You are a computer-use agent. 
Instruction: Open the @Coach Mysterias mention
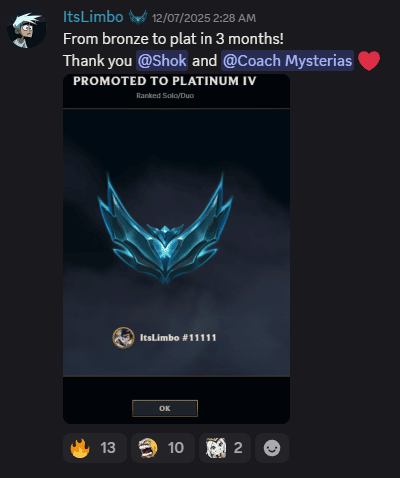click(x=287, y=60)
